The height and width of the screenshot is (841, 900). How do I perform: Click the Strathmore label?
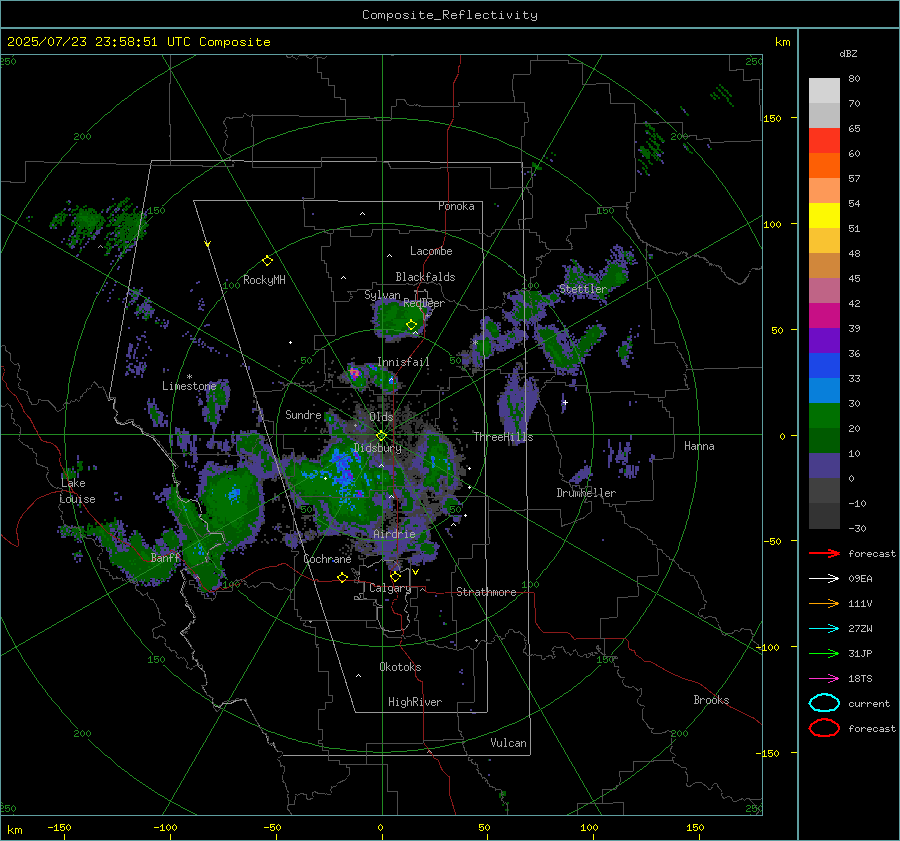[x=486, y=592]
